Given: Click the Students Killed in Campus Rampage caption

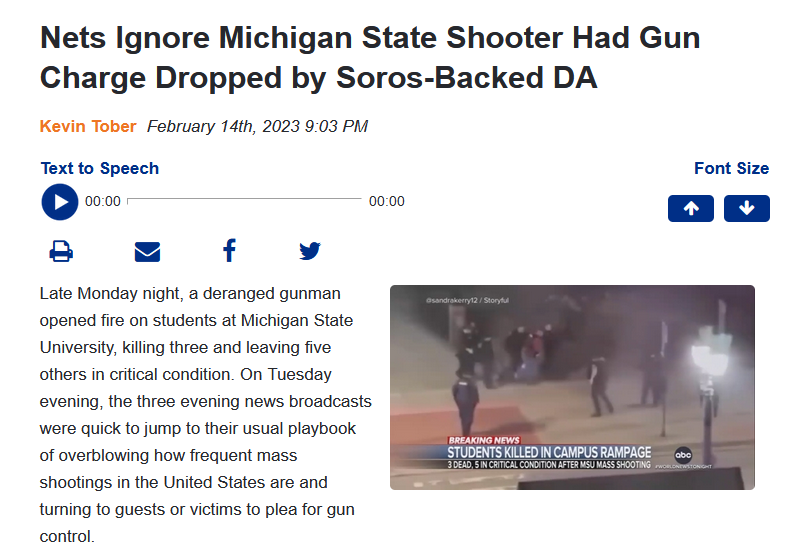Looking at the screenshot, I should tap(549, 452).
